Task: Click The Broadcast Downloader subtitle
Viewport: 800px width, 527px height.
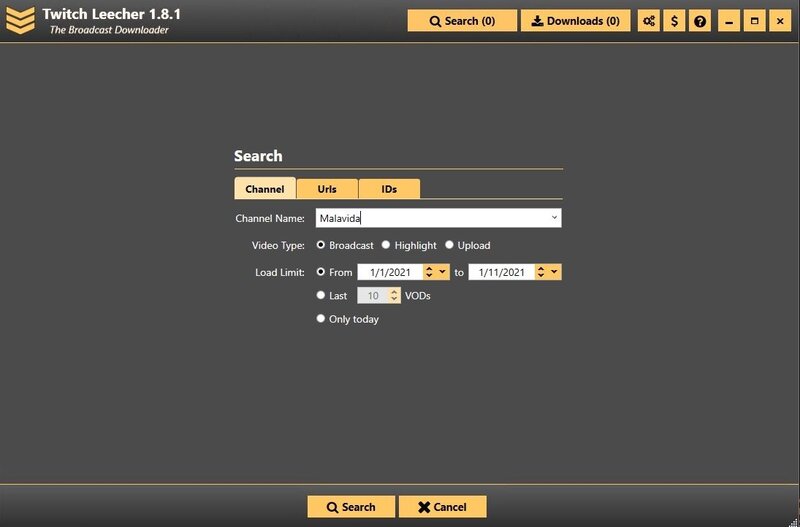Action: 109,30
